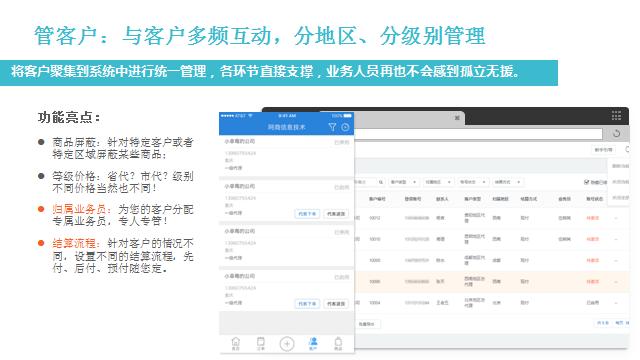Click the highlighted peach-colored table row
This screenshot has width=640, height=360.
click(492, 282)
